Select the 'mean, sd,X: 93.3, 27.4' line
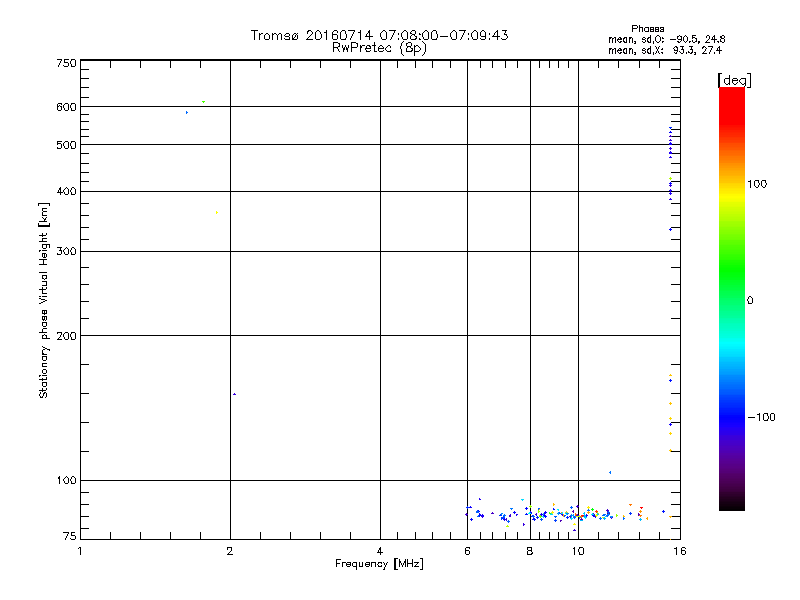Viewport: 800px width, 600px height. coord(665,50)
